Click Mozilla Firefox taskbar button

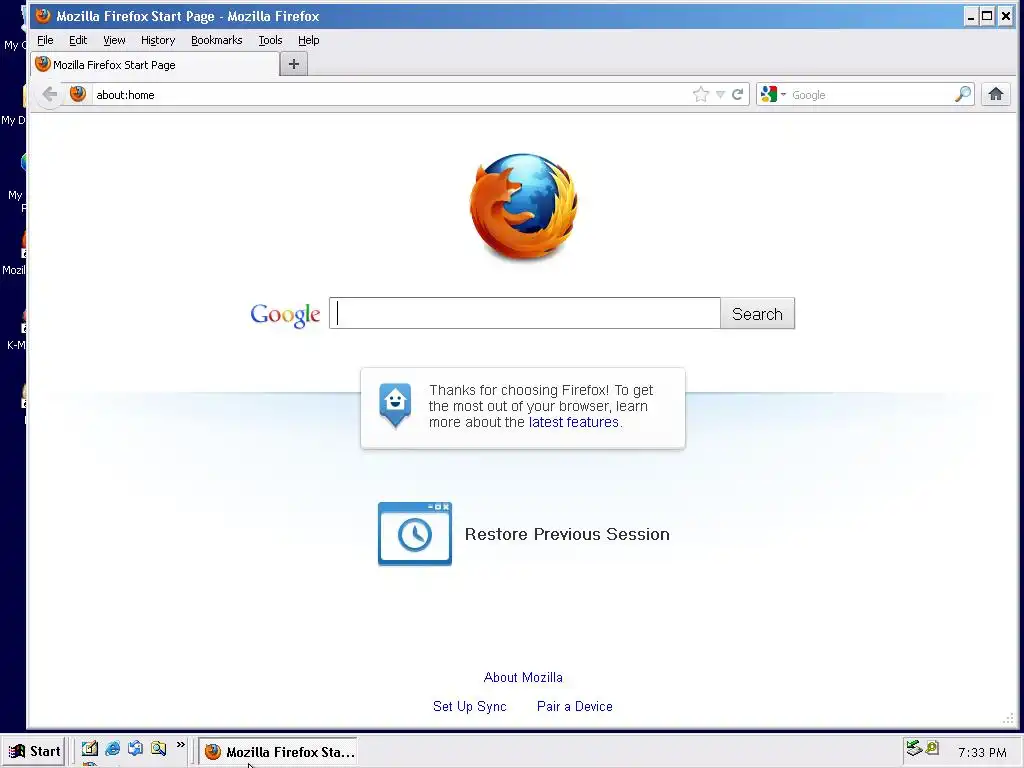point(278,752)
